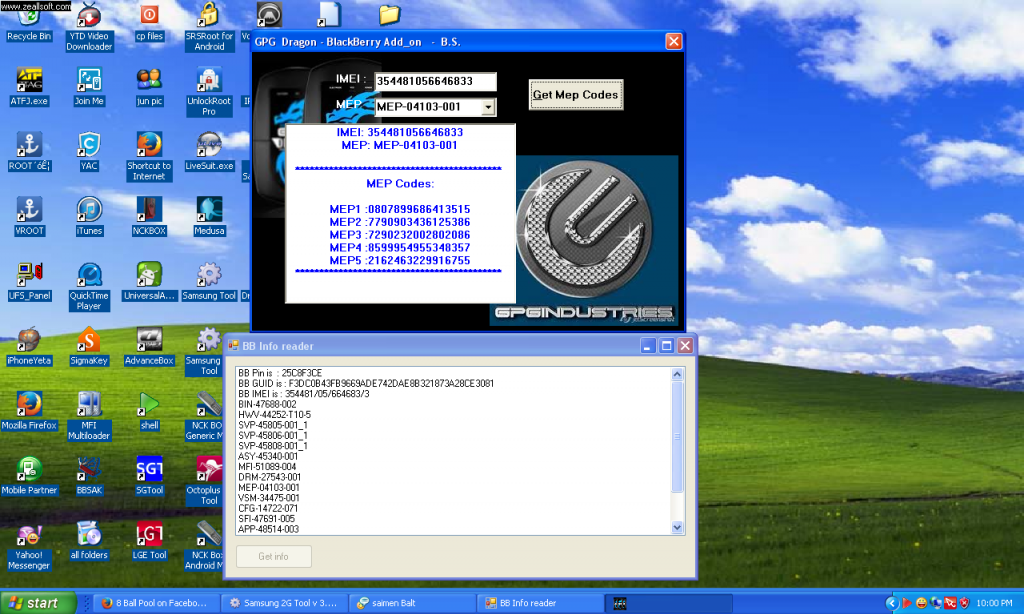This screenshot has width=1024, height=614.
Task: Click the greyed-out Get info button
Action: (274, 557)
